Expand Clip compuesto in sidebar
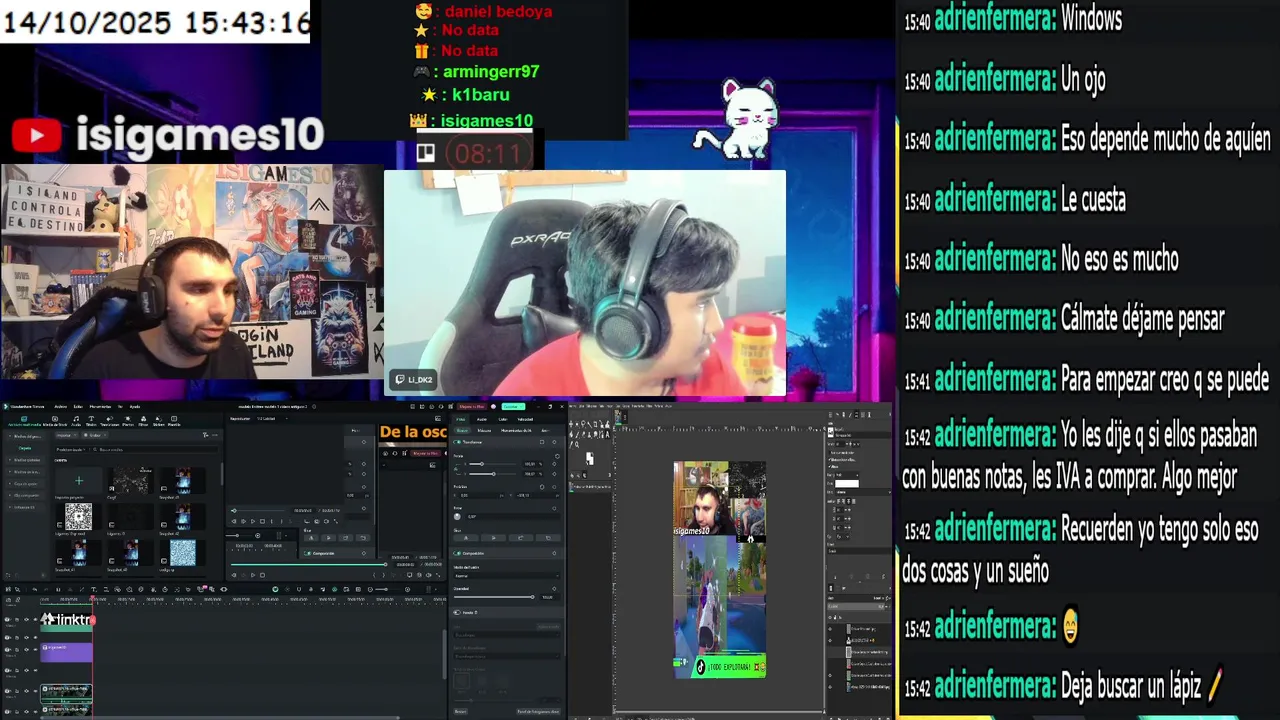Screen dimensions: 1280x720 point(25,495)
